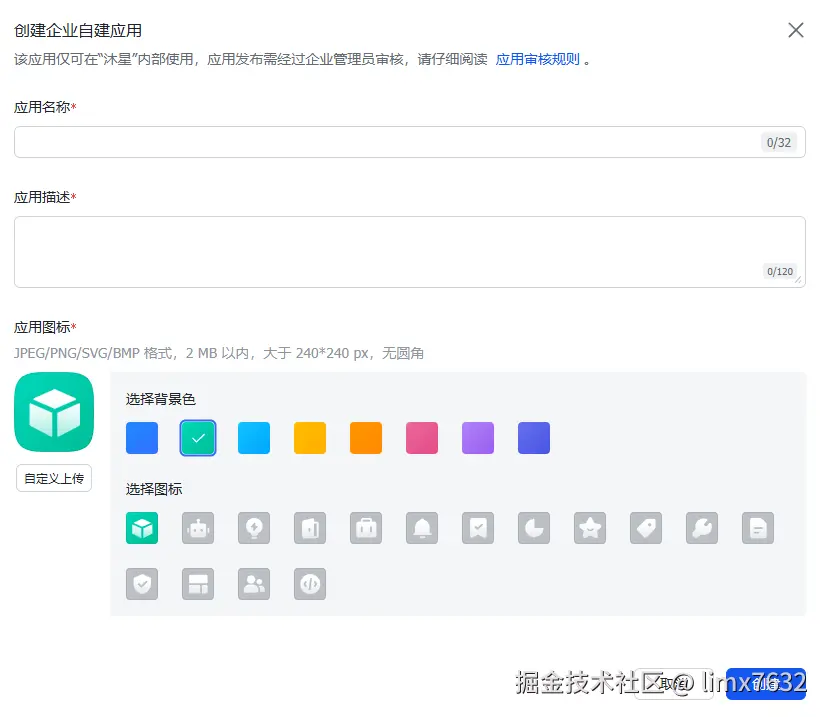Pick the code brackets app icon
This screenshot has height=717, width=828.
point(310,583)
